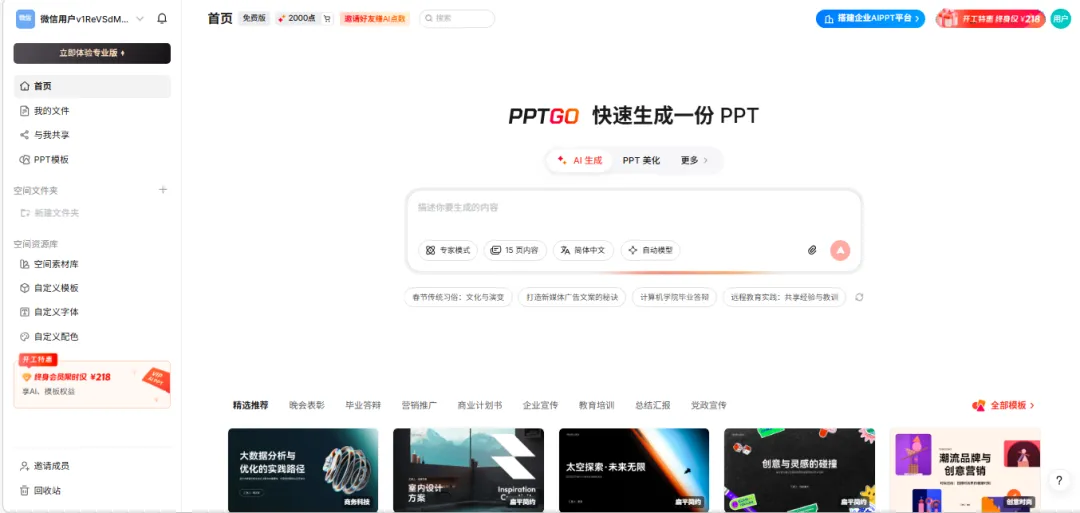Open the 大数据分析与优化的实践路径 template
This screenshot has width=1080, height=513.
(x=303, y=470)
